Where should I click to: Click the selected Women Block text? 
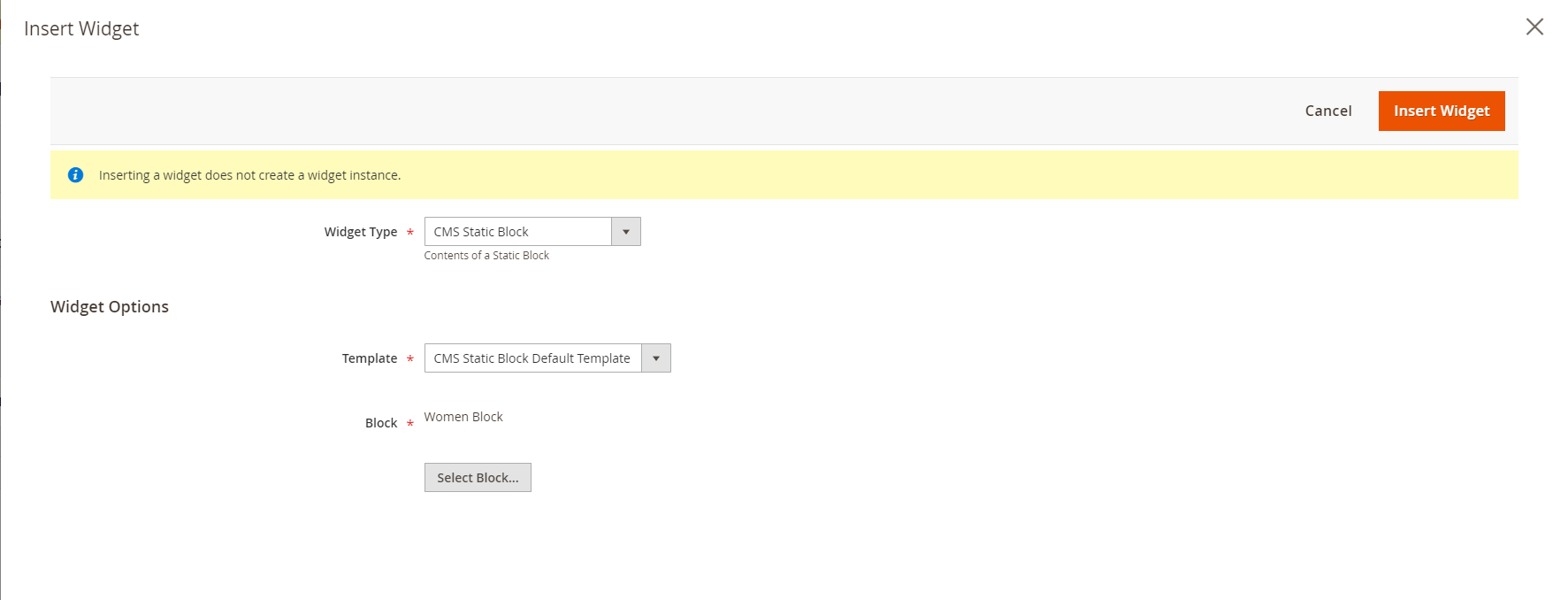pyautogui.click(x=463, y=417)
